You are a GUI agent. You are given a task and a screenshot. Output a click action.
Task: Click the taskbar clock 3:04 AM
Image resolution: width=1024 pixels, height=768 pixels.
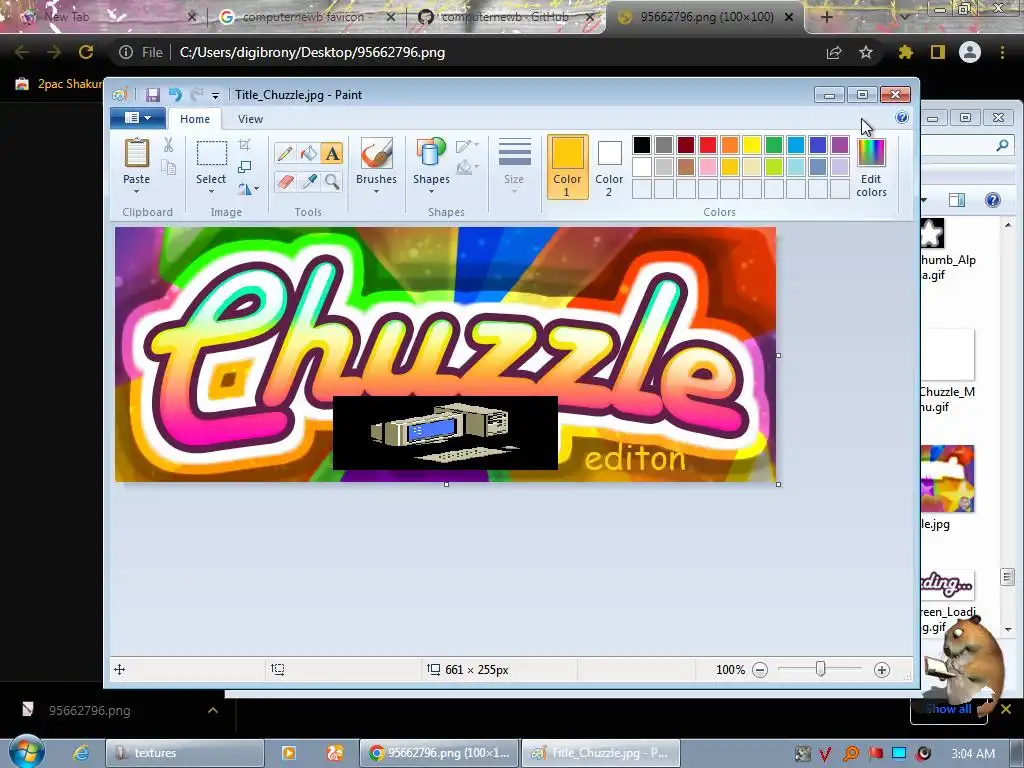[x=973, y=754]
